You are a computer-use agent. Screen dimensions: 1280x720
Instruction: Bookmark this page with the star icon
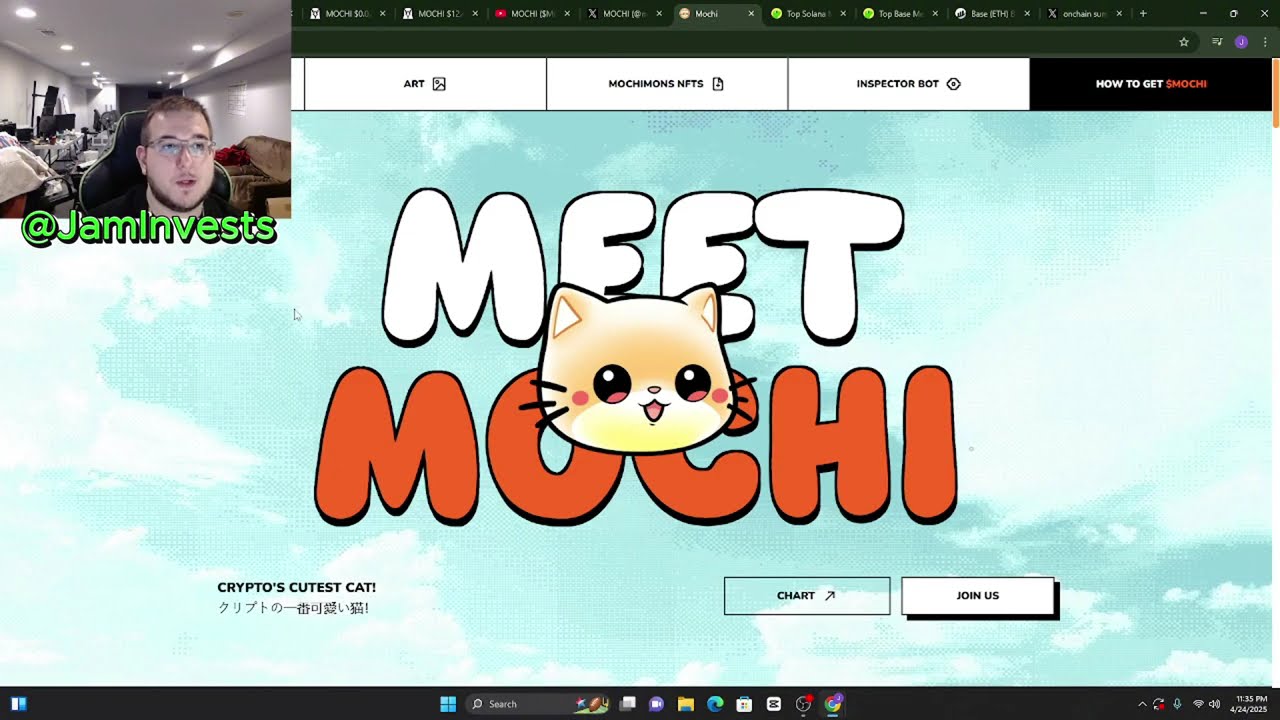point(1184,42)
